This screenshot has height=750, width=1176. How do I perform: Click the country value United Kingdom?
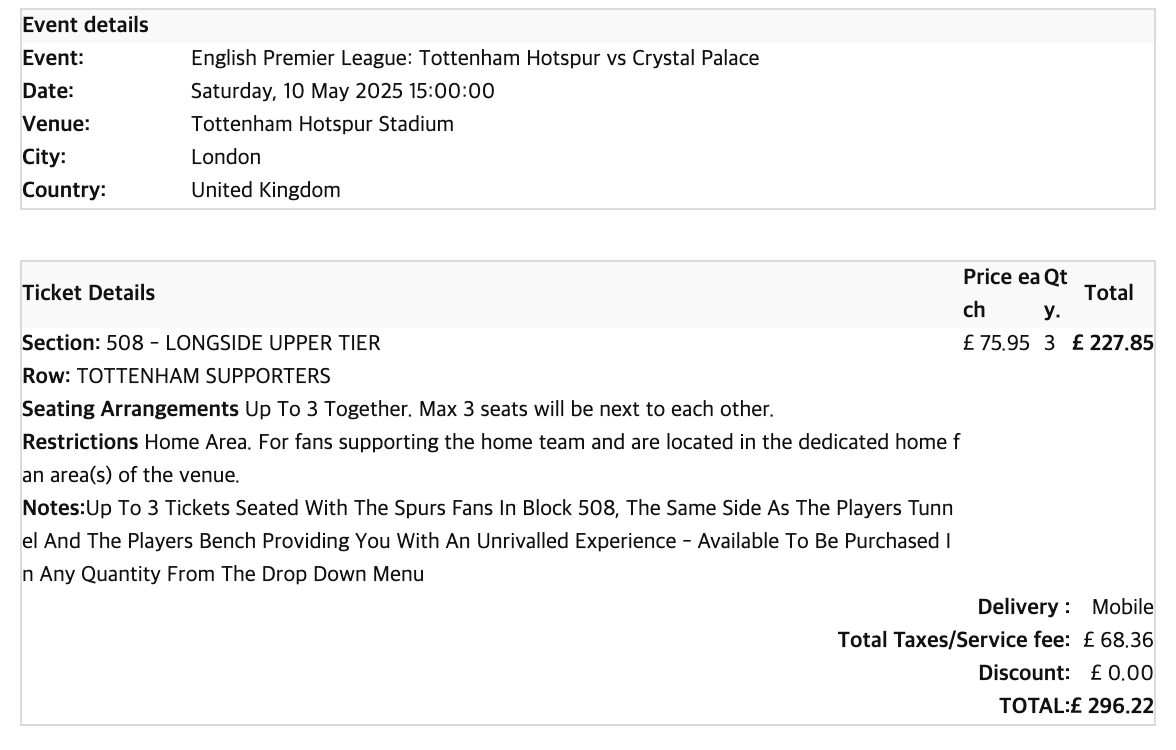click(x=266, y=190)
